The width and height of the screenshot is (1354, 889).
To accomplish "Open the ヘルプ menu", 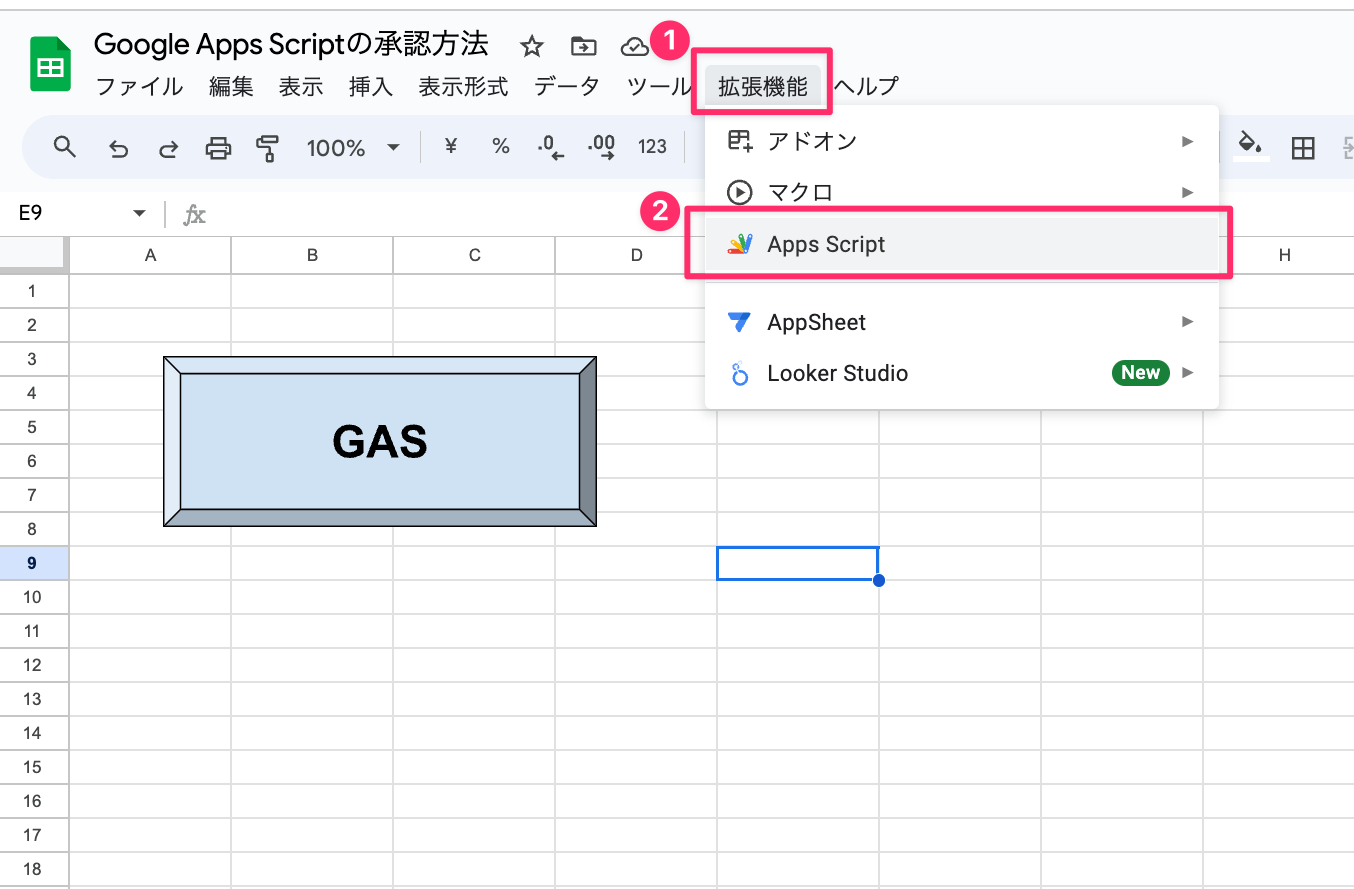I will click(x=866, y=87).
